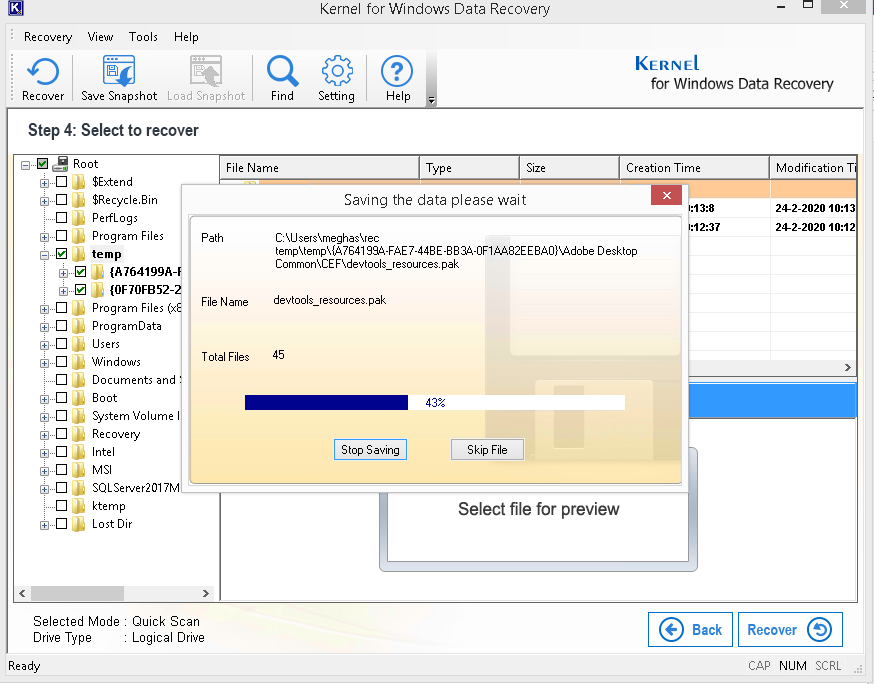Click the Skip File button

(x=487, y=450)
